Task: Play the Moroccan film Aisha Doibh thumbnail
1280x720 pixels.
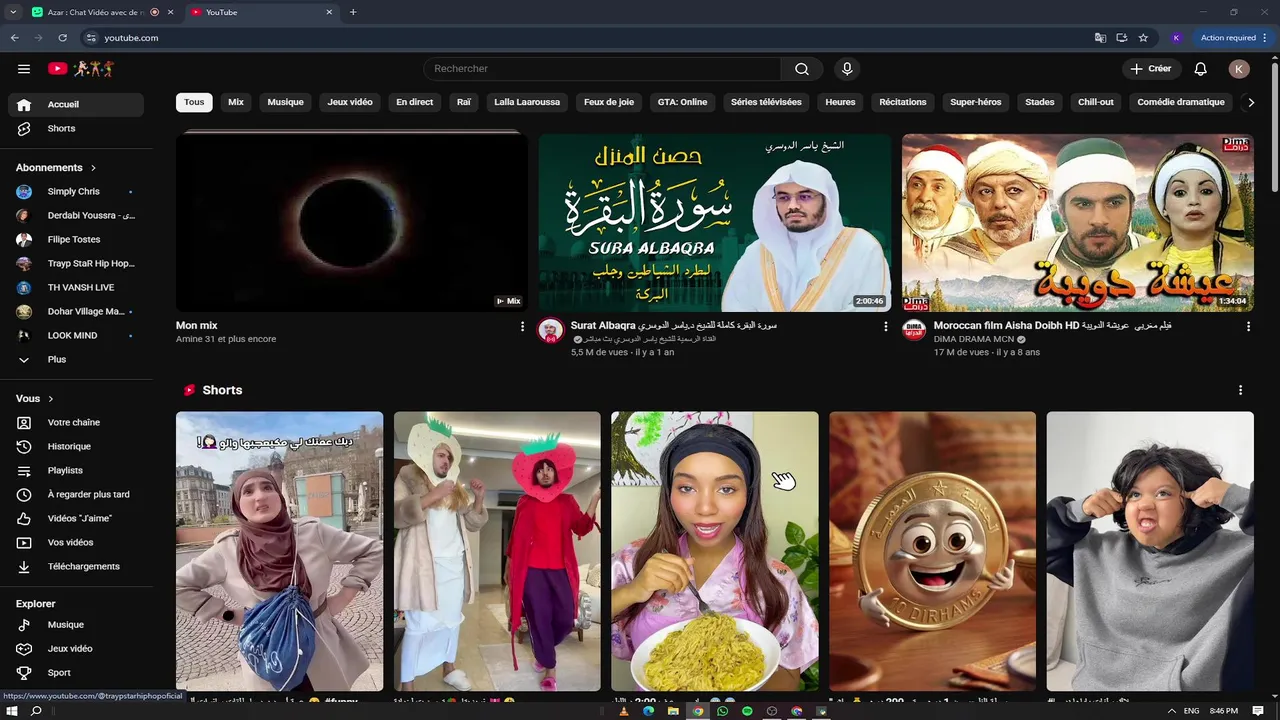Action: [x=1078, y=222]
